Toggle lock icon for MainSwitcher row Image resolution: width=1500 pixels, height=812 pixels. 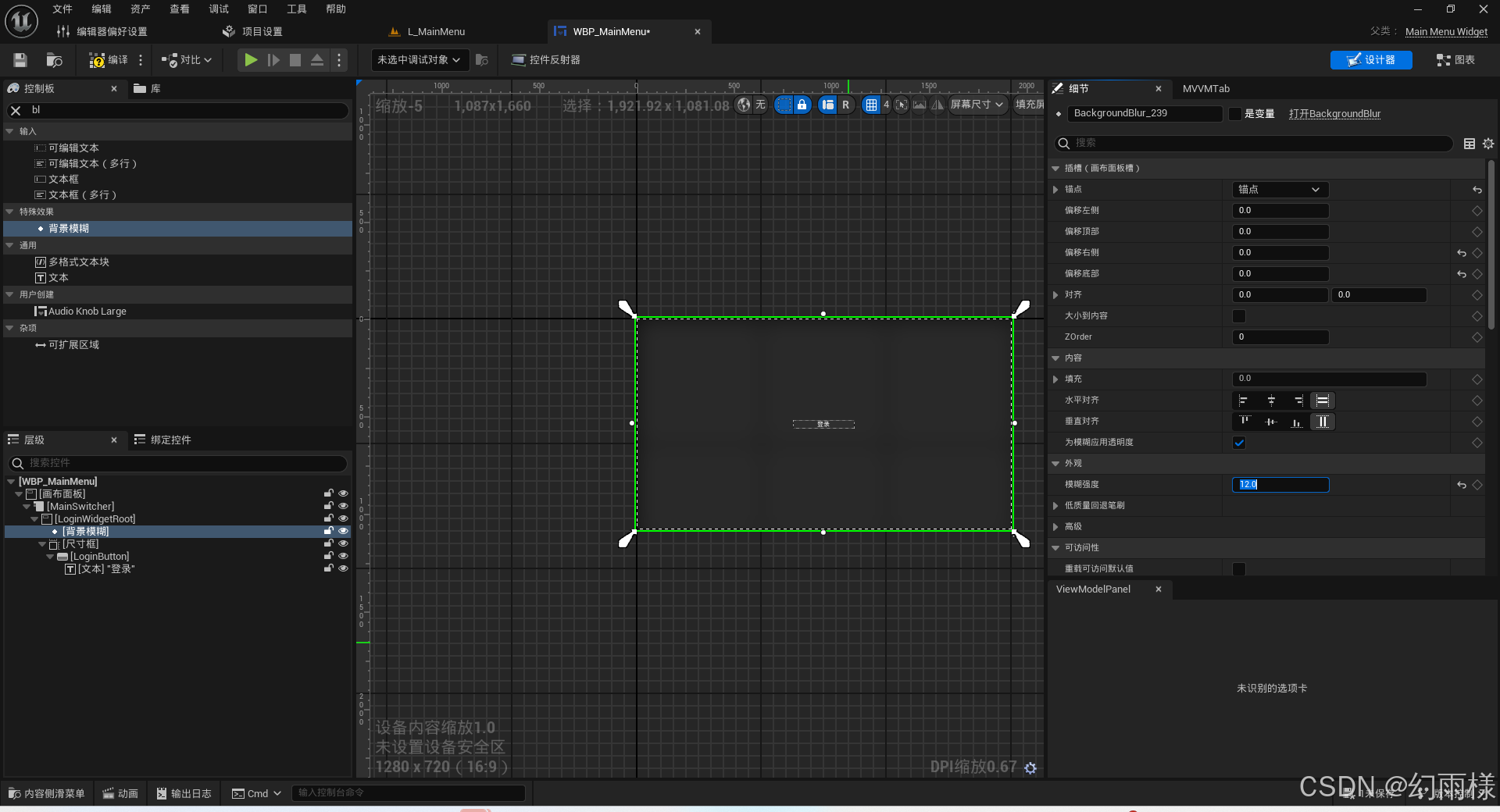pyautogui.click(x=329, y=506)
